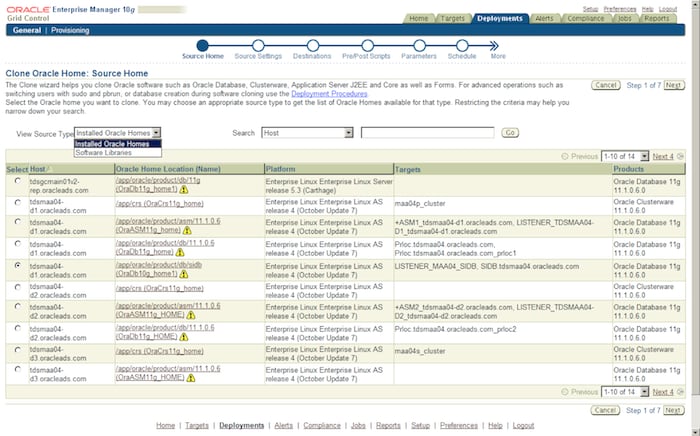Select radio for d1 OraDb11g_home row

tap(18, 243)
